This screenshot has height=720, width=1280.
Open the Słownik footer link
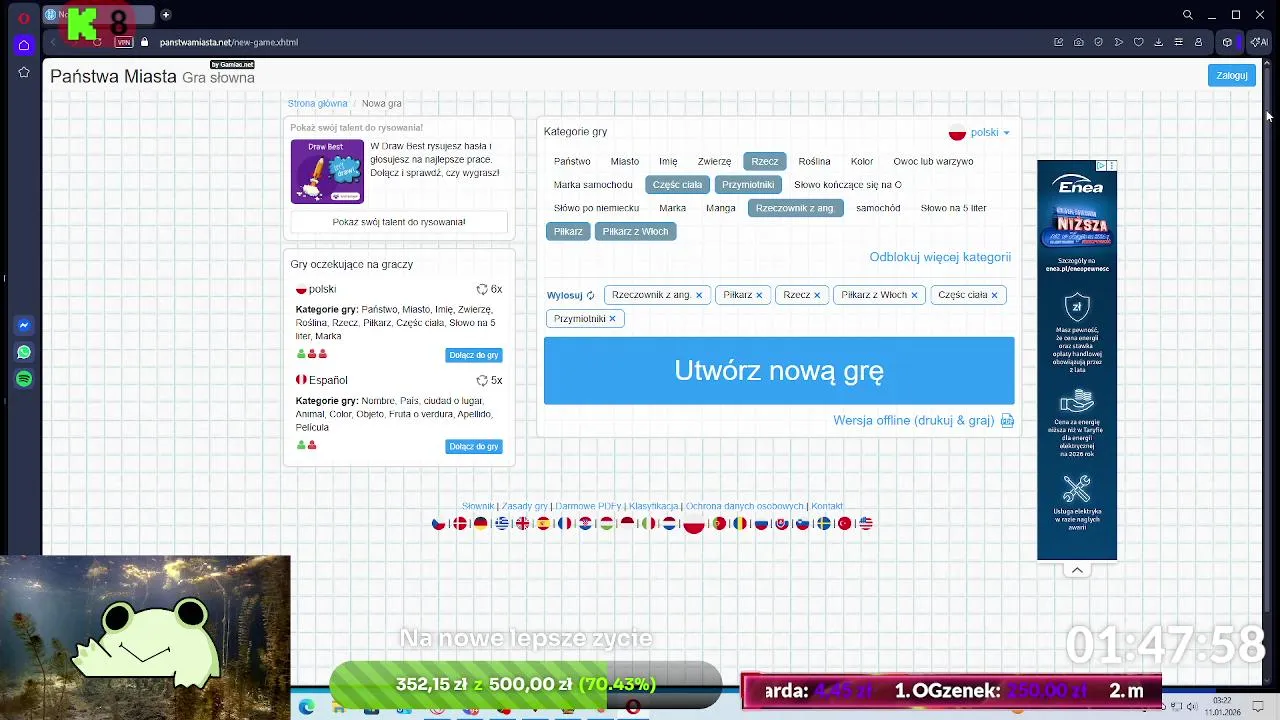[x=478, y=506]
